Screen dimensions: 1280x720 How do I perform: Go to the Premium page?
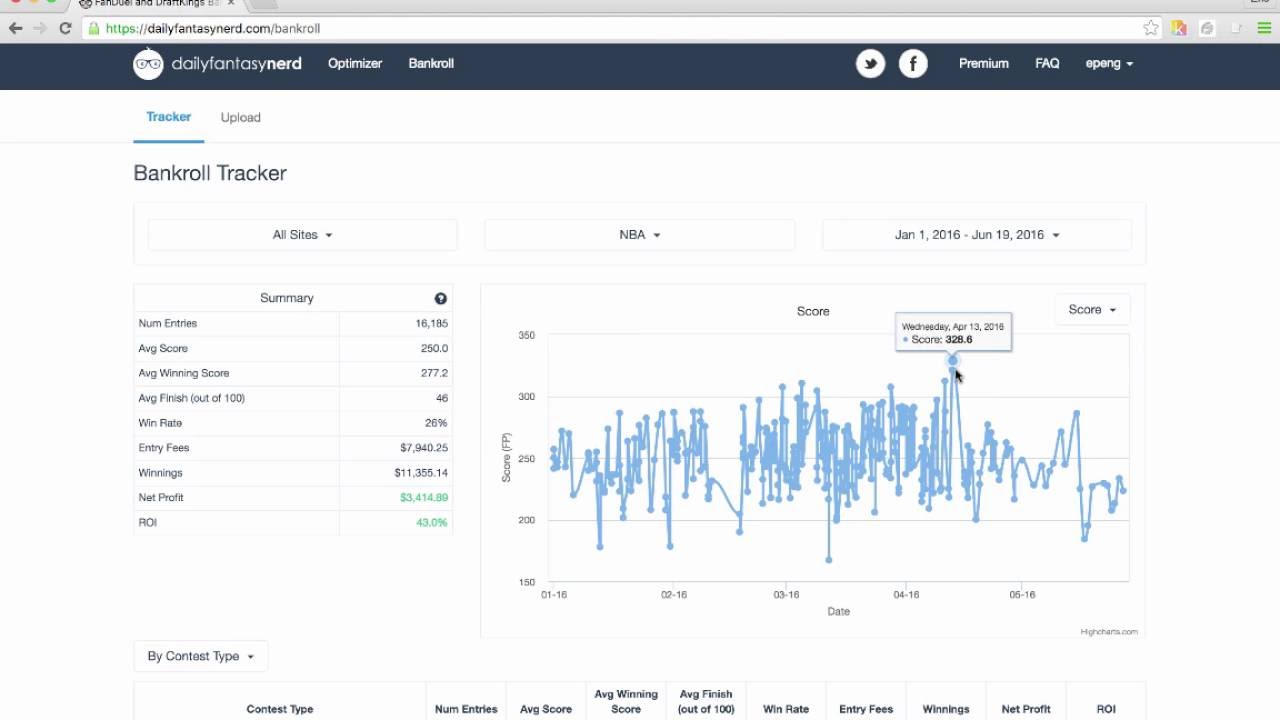(x=984, y=63)
